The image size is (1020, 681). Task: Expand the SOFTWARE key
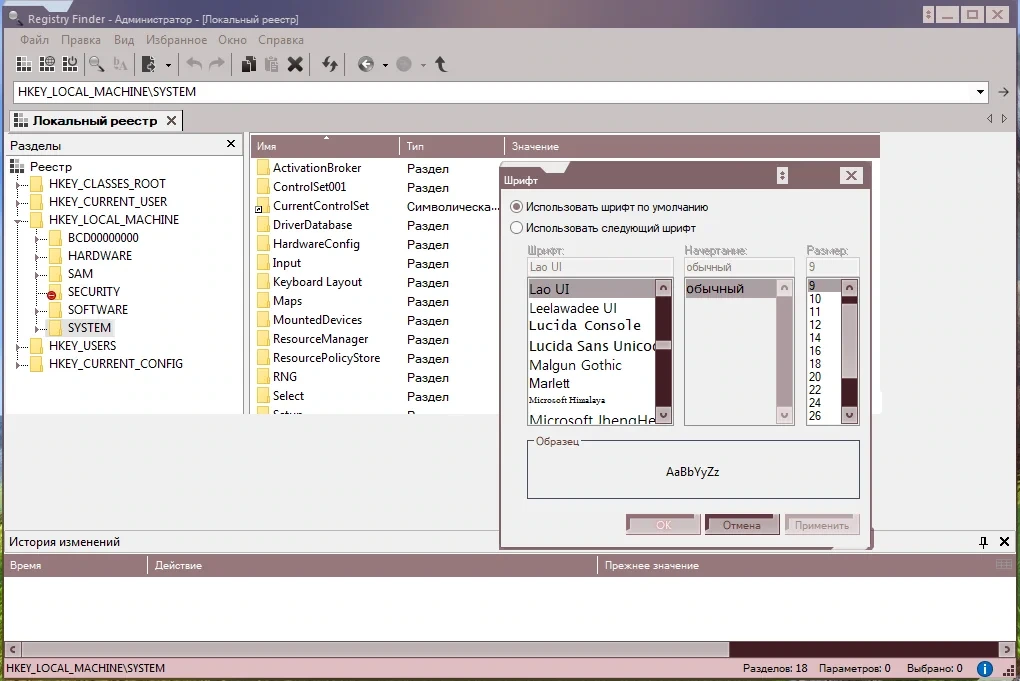[x=37, y=311]
